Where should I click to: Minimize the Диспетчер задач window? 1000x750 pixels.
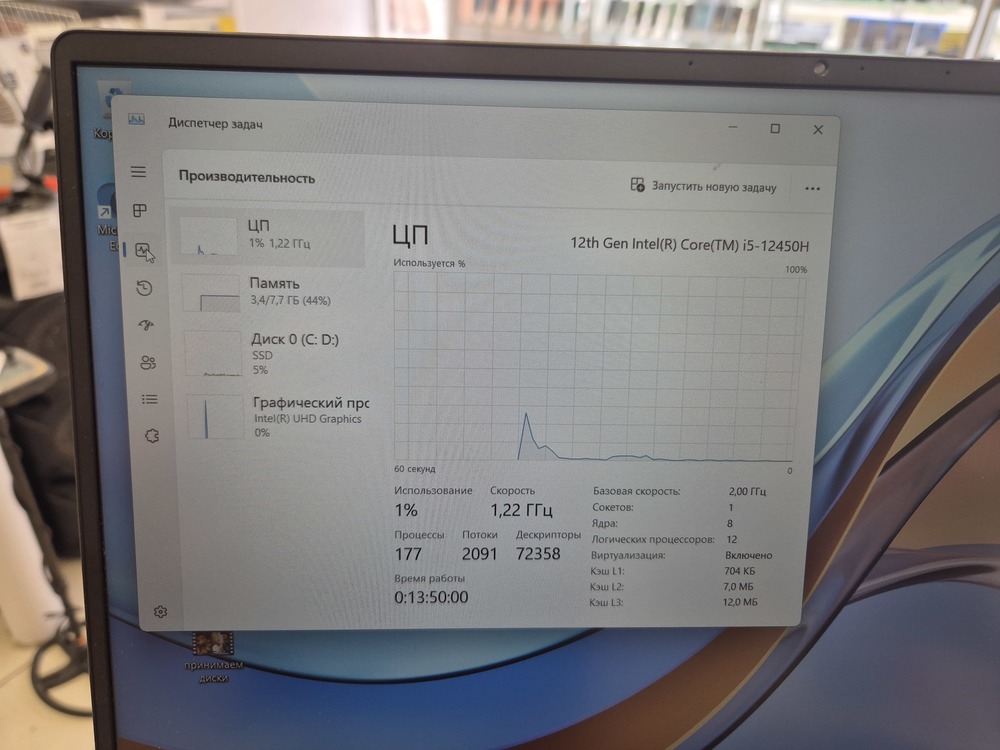(x=732, y=129)
